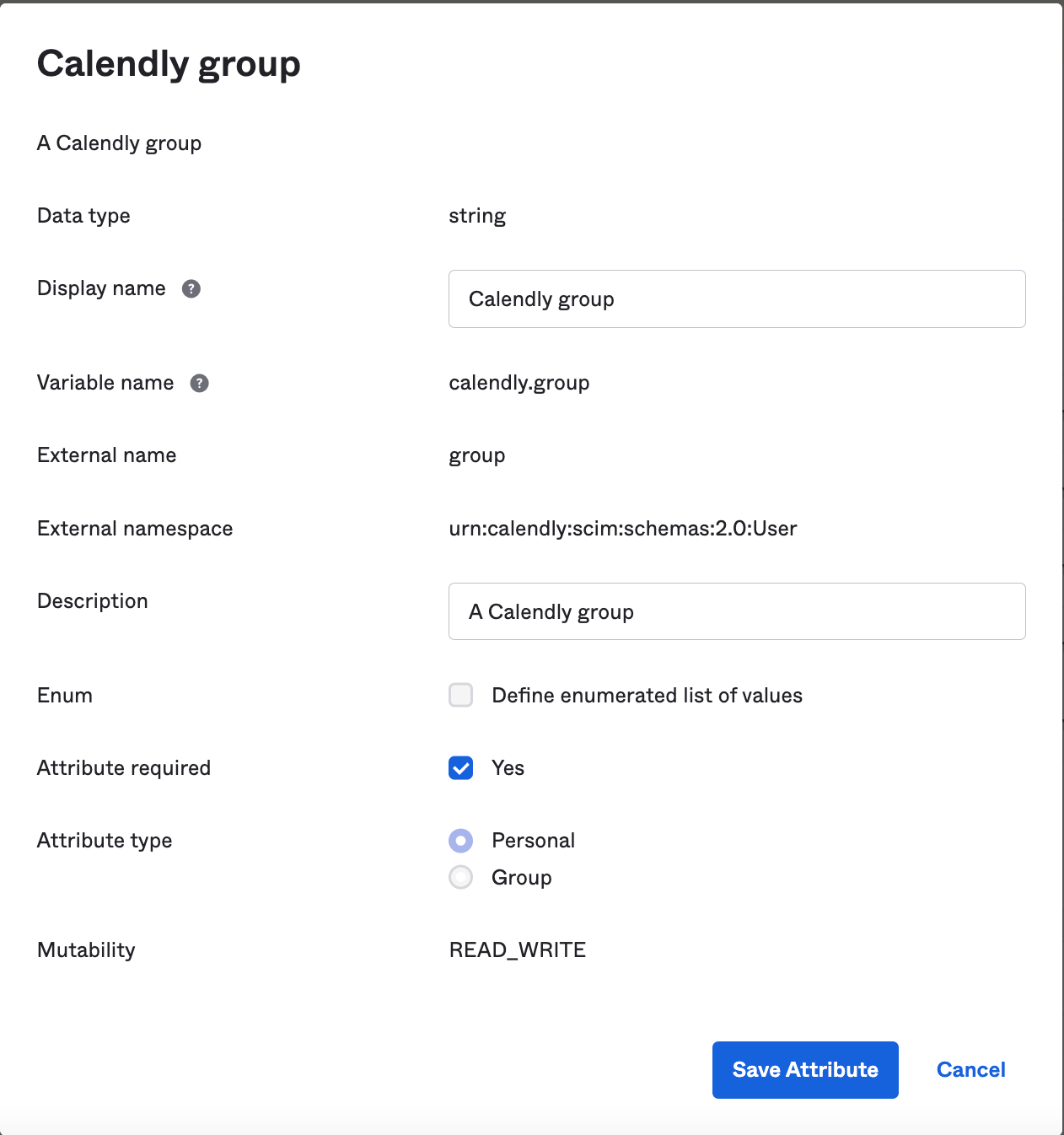
Task: Select the Group attribute type radio button
Action: [x=460, y=878]
